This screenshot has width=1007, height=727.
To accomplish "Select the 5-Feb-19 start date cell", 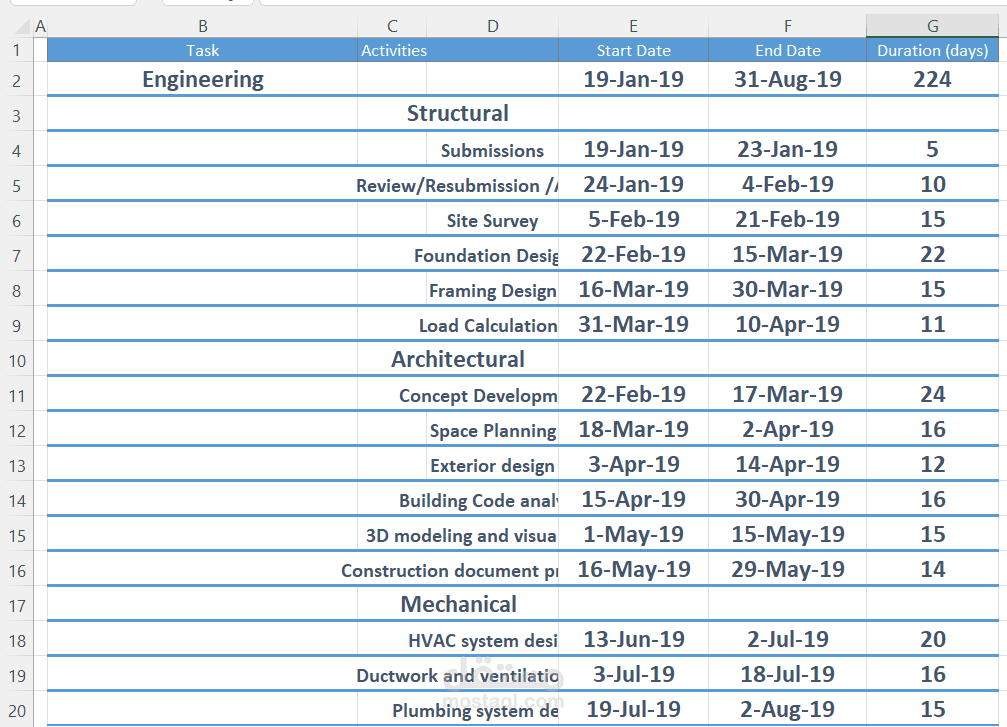I will click(633, 219).
